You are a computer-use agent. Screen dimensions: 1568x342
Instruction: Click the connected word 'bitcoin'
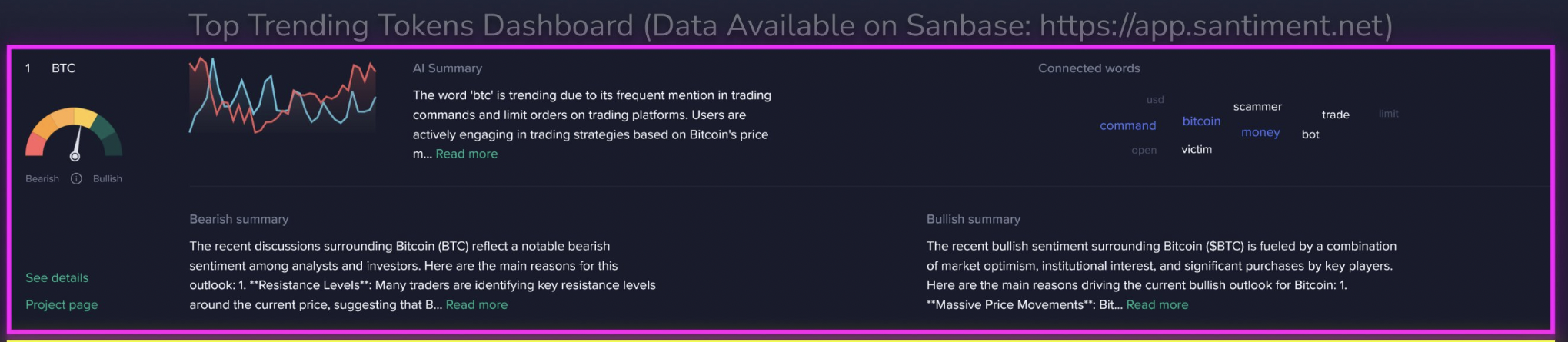(1201, 121)
